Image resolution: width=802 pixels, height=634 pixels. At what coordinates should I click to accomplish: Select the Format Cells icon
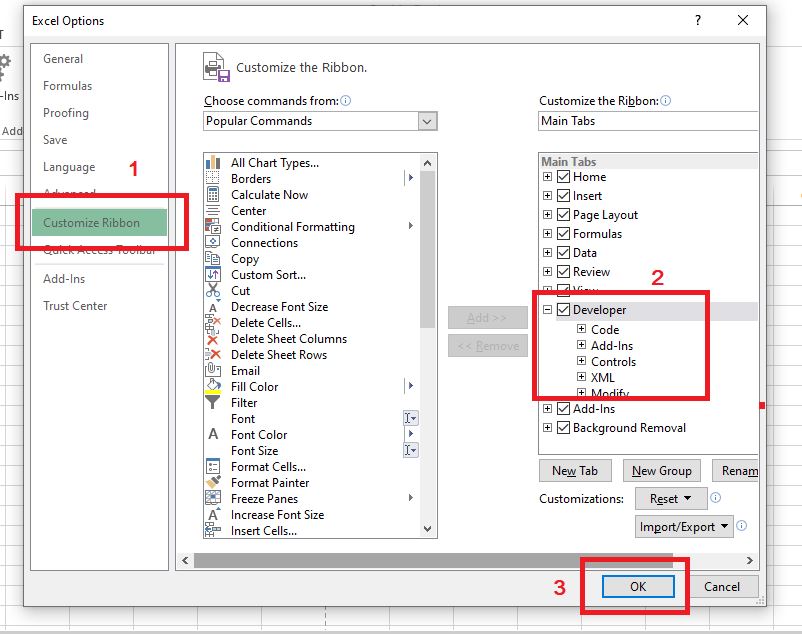click(213, 466)
